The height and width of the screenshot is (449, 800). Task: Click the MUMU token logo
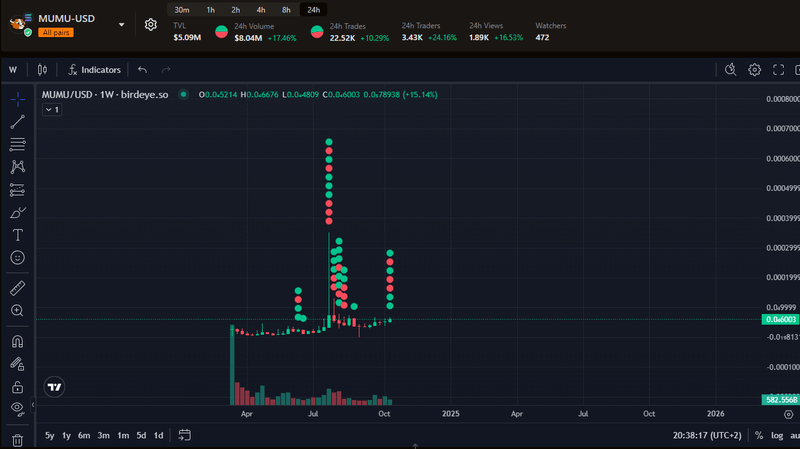(x=19, y=23)
